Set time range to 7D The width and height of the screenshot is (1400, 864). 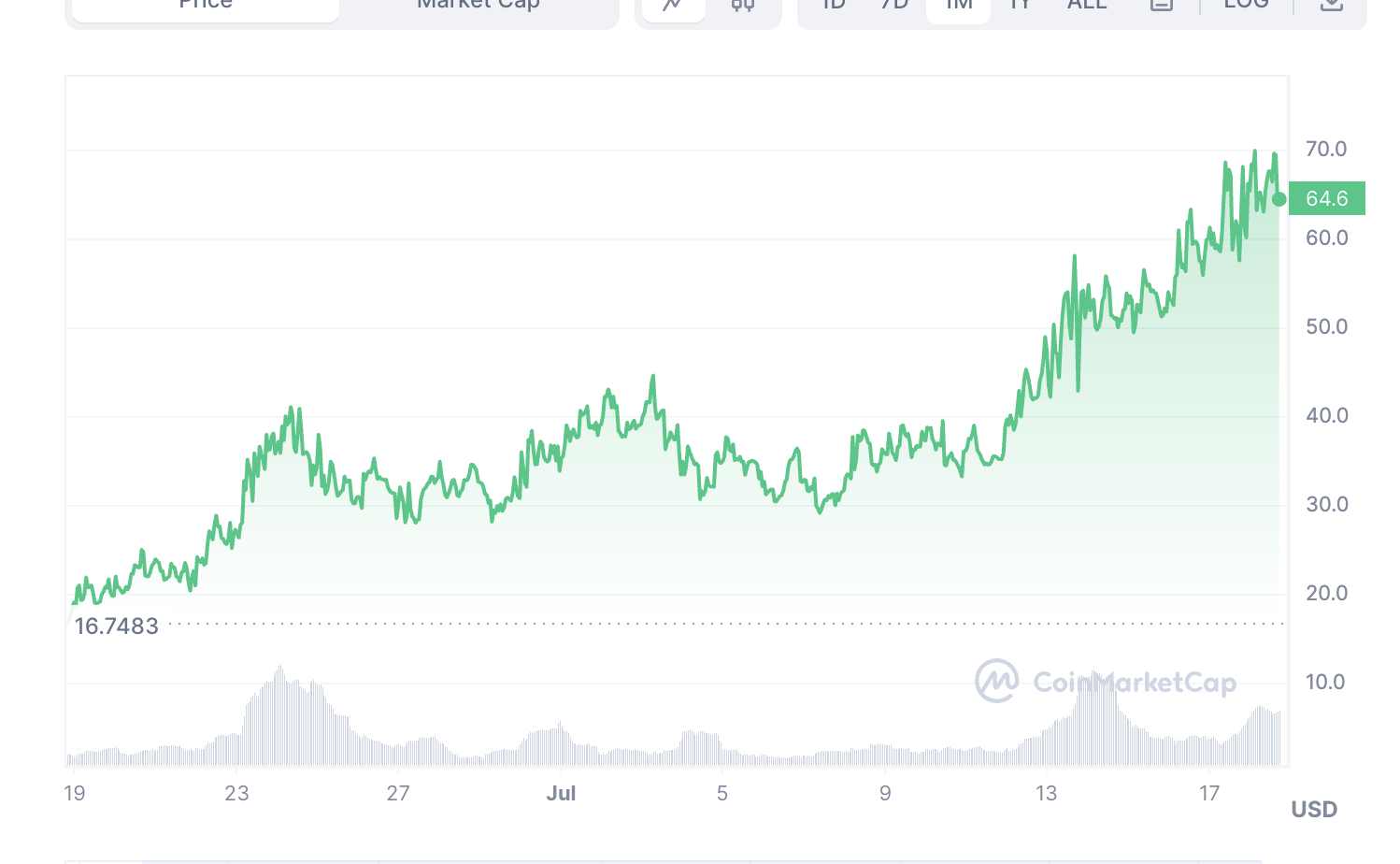point(894,5)
